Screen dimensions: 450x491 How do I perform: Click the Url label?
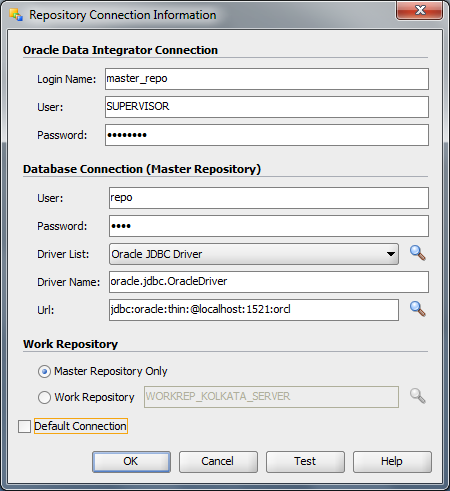coord(45,310)
